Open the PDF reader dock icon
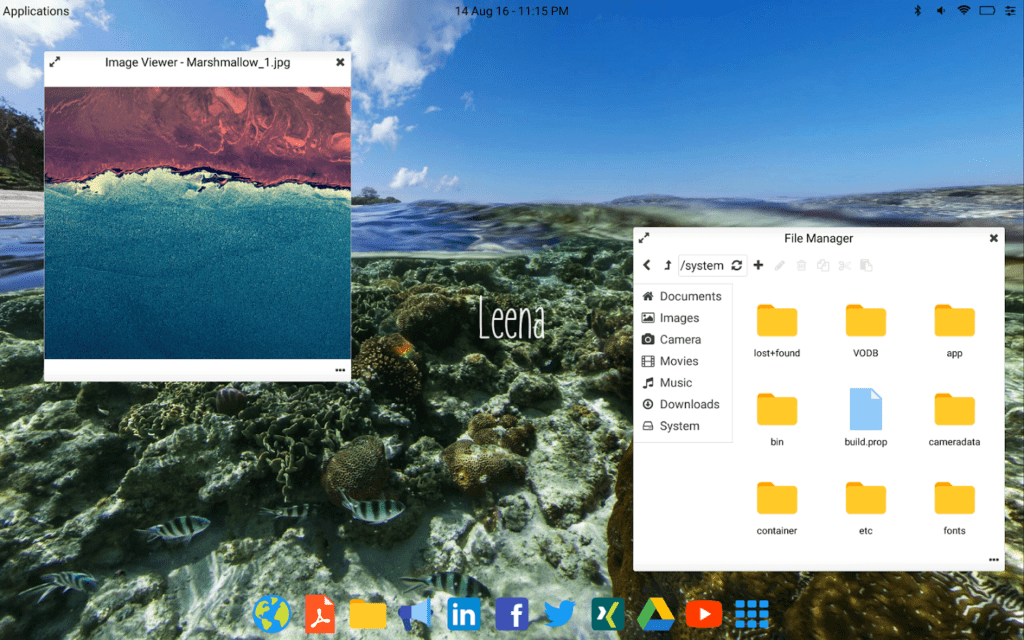 (x=320, y=614)
